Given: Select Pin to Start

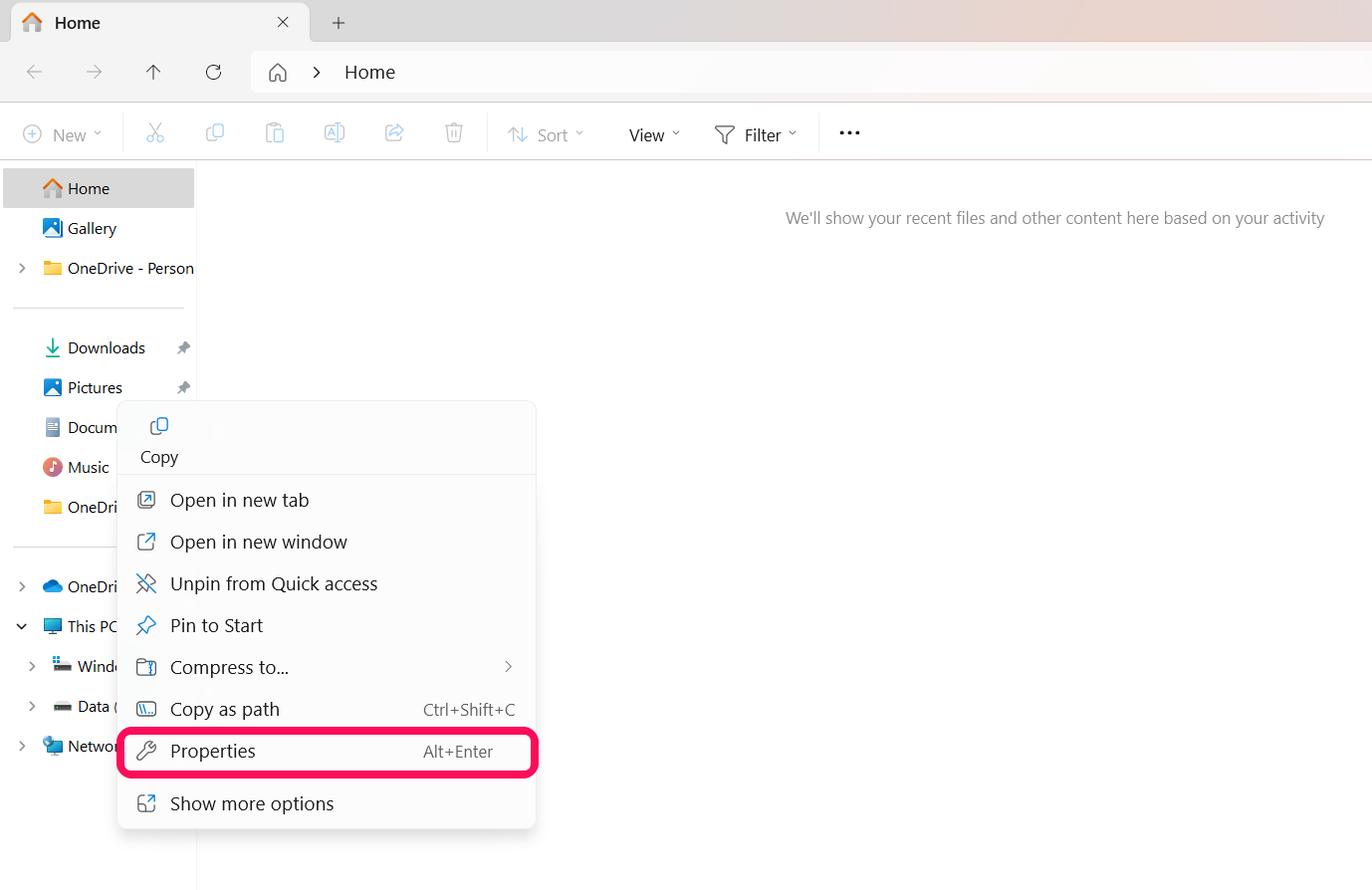Looking at the screenshot, I should click(x=327, y=625).
